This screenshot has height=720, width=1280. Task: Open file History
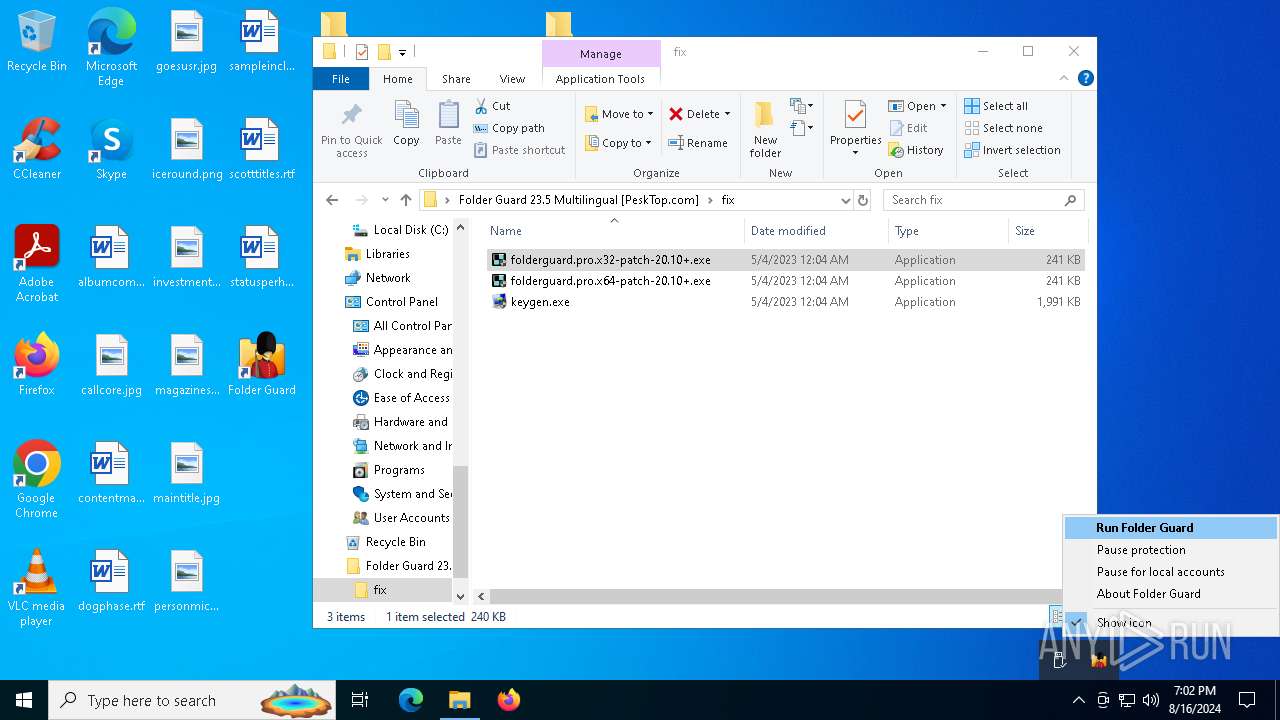[915, 150]
